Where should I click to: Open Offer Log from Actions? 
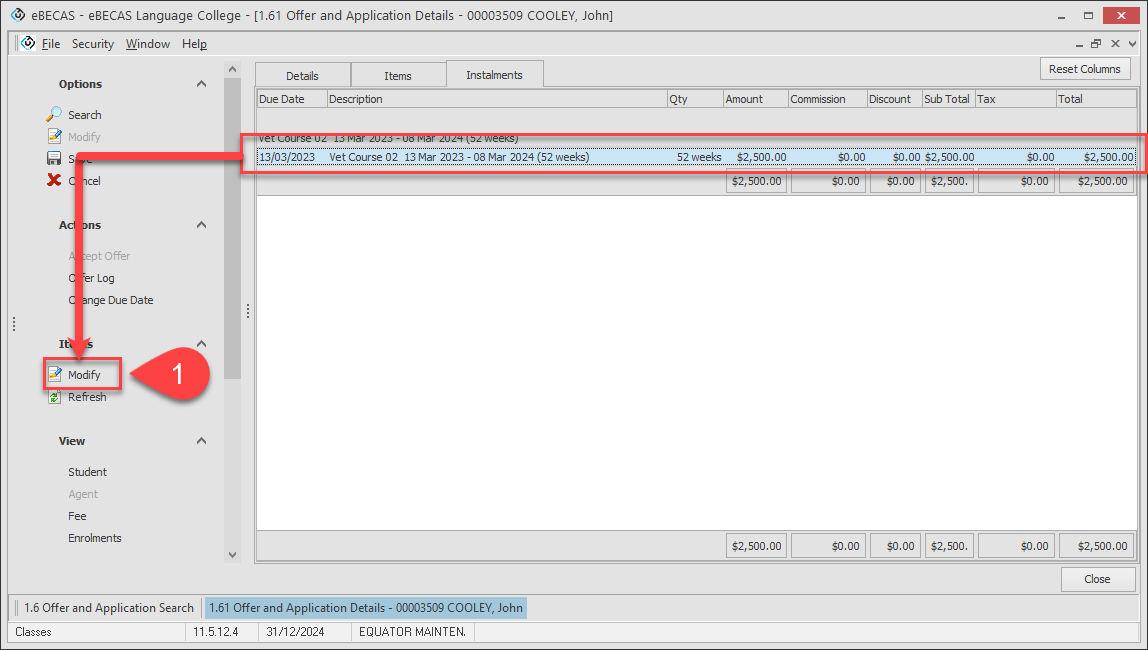tap(91, 278)
